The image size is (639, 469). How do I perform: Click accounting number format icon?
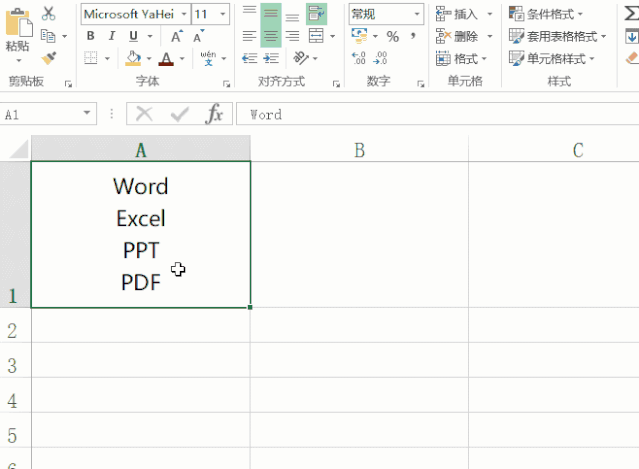pyautogui.click(x=359, y=36)
